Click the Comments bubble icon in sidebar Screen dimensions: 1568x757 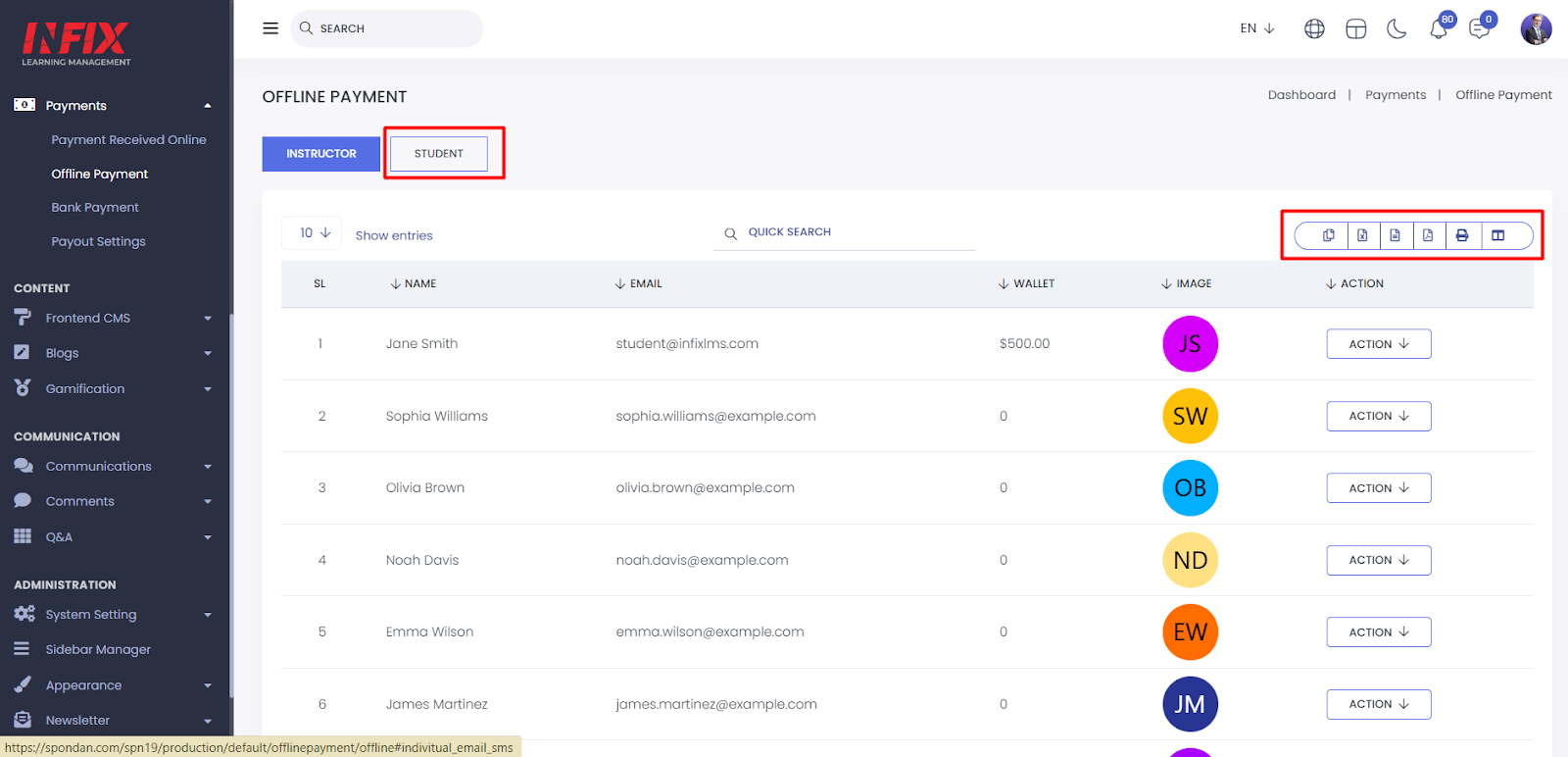tap(23, 500)
